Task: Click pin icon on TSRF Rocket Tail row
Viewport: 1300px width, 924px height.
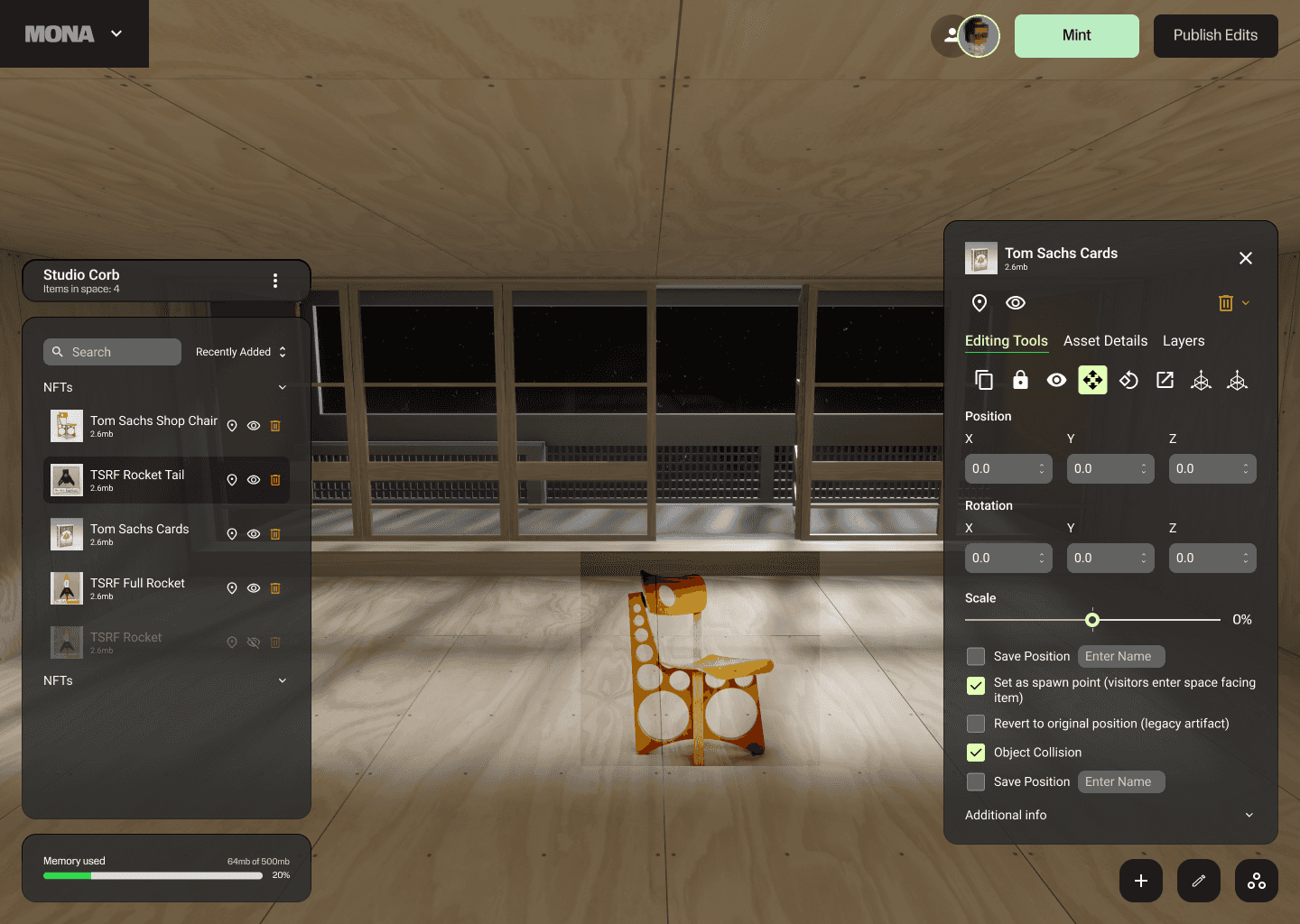Action: point(232,480)
